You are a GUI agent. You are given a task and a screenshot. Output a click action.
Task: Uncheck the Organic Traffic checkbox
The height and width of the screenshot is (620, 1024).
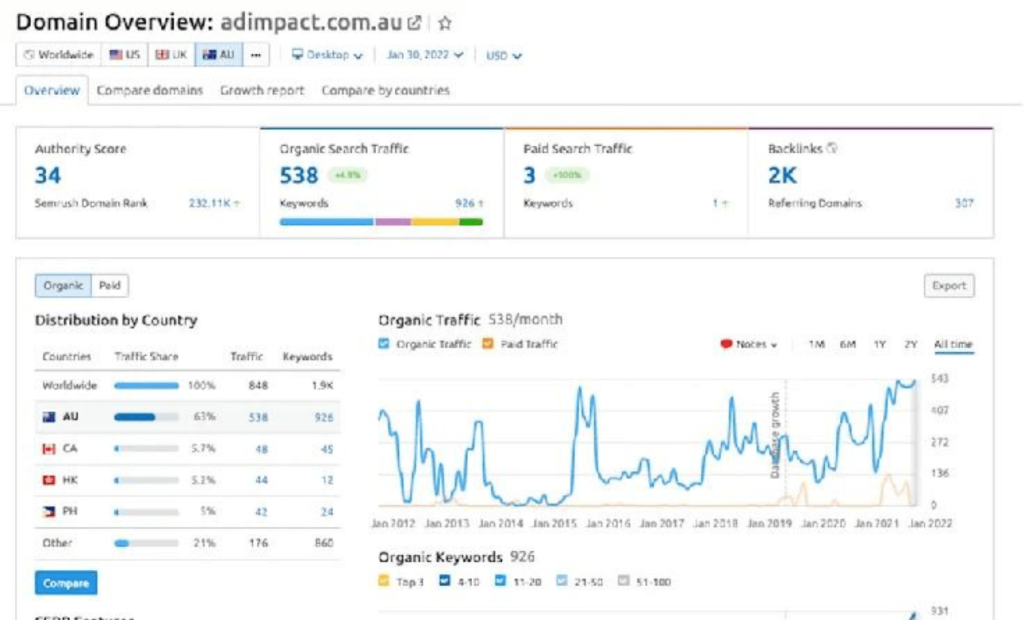point(386,344)
